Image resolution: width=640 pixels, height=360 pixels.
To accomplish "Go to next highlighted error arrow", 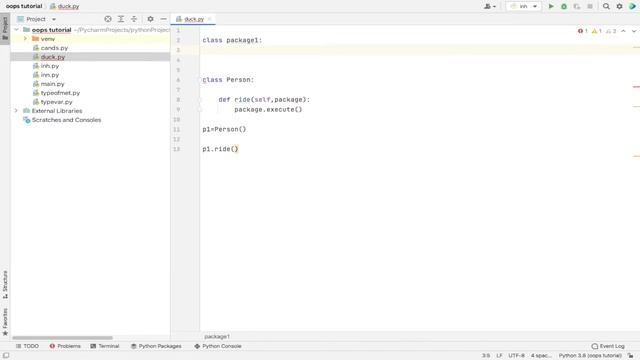I will point(634,31).
